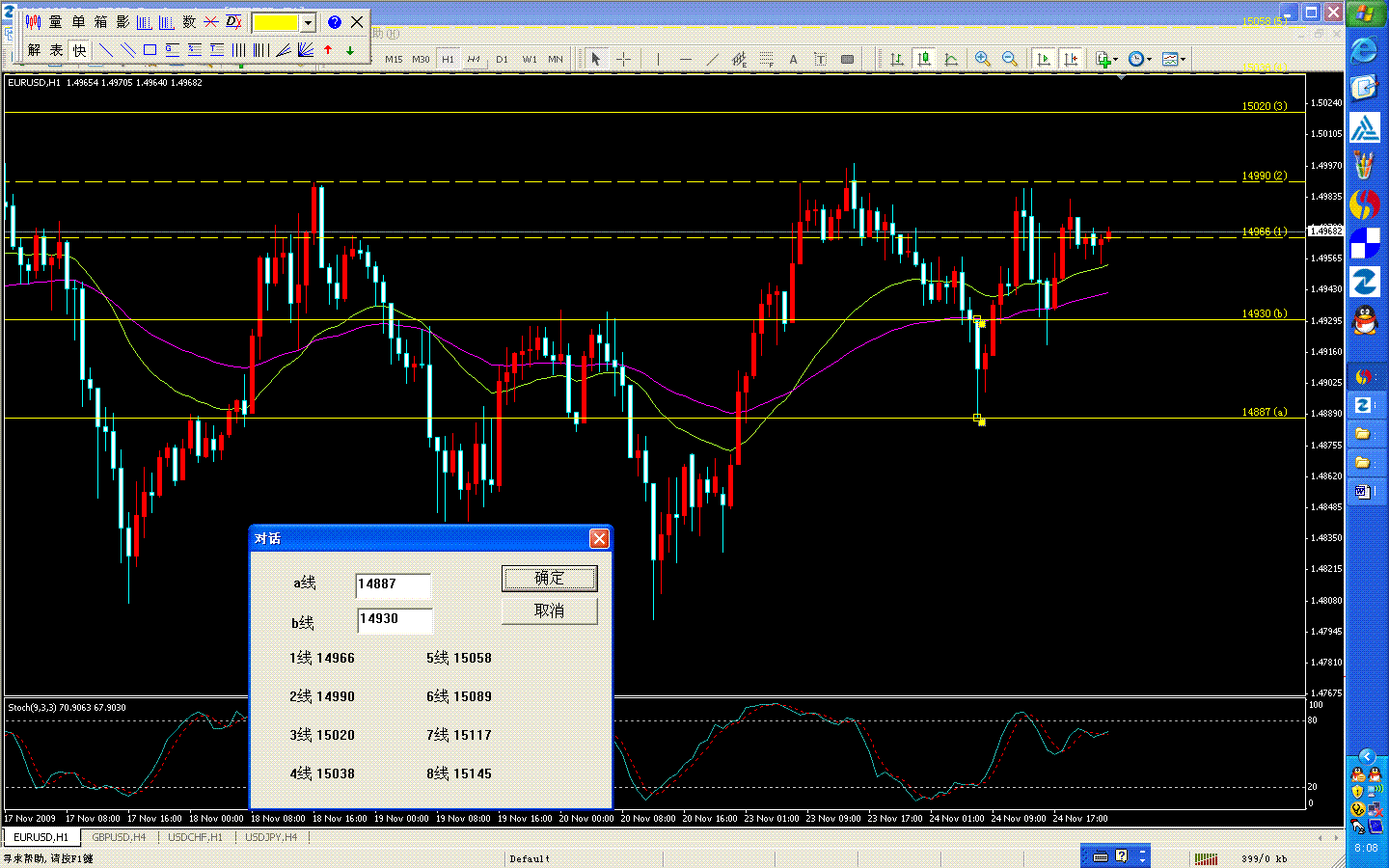This screenshot has width=1389, height=868.
Task: Click the 影 button in the floating toolbar
Action: tap(123, 22)
